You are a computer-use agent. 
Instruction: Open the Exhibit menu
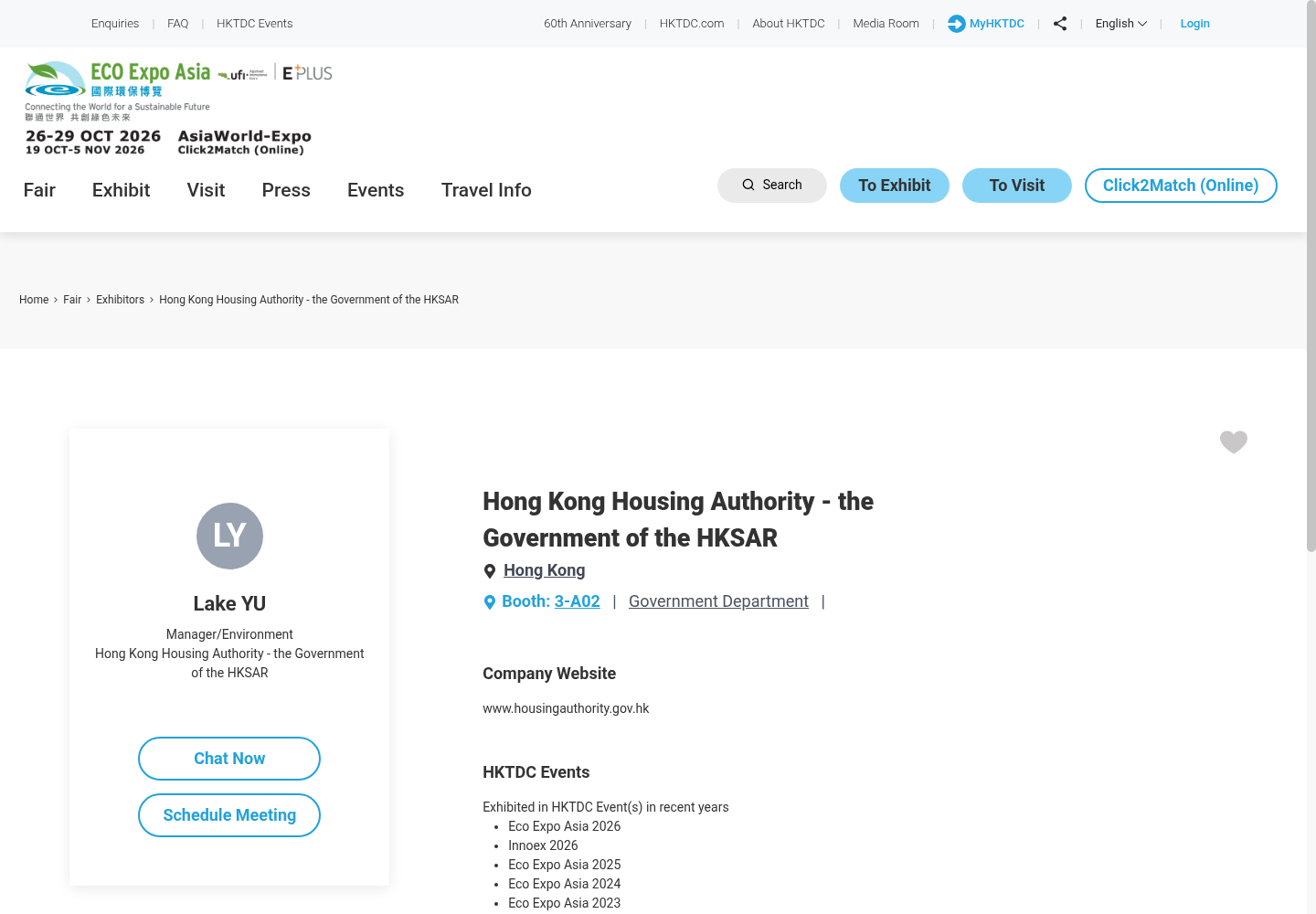(x=122, y=190)
